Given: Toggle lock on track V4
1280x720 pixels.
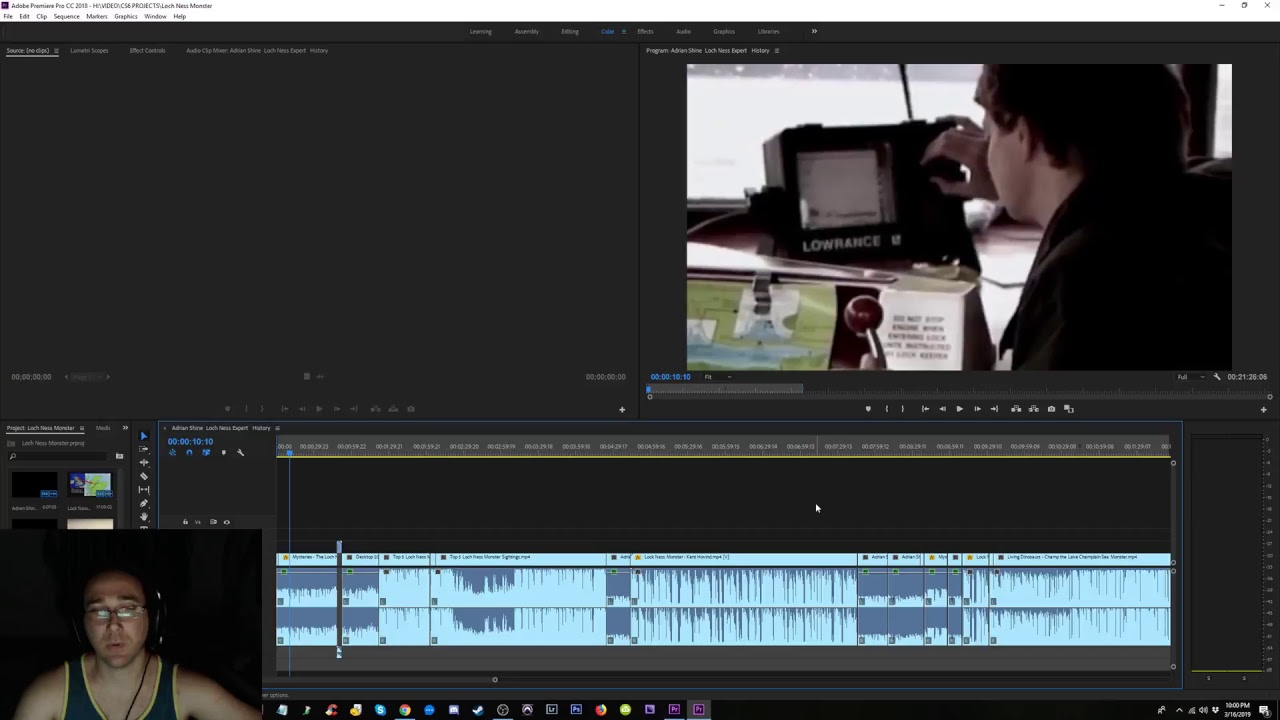Looking at the screenshot, I should (185, 522).
